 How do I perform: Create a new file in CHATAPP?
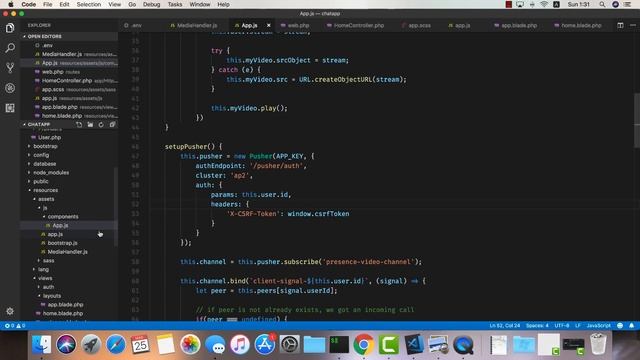coord(79,124)
